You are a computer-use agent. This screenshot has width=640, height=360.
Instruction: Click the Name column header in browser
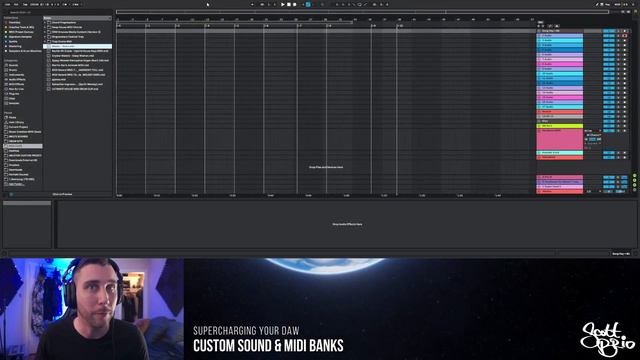point(77,18)
